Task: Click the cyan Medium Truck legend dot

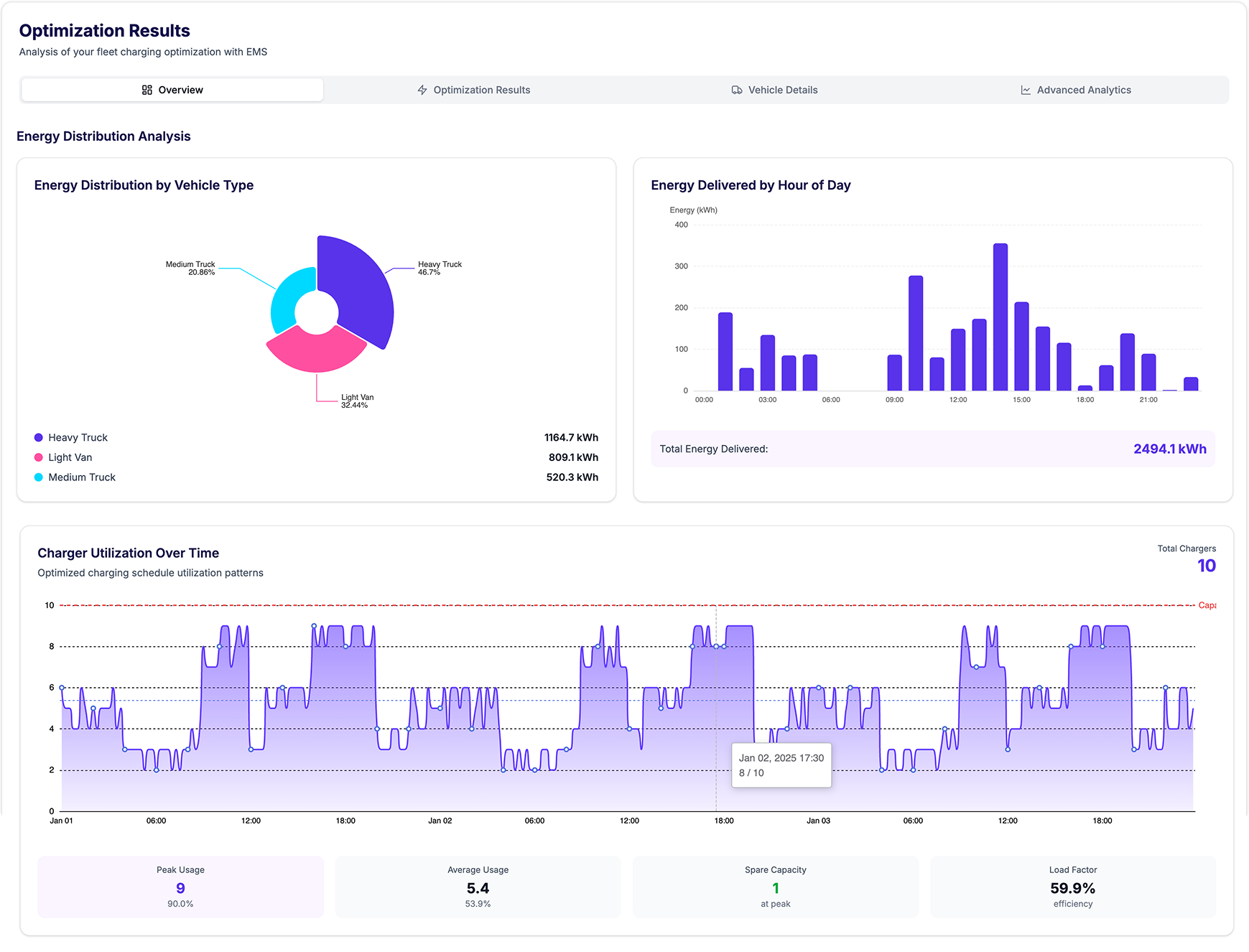Action: [39, 477]
